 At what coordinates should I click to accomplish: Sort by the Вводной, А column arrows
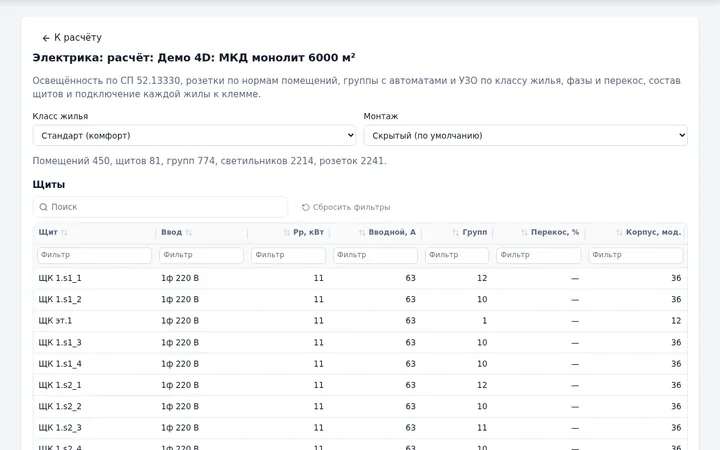pos(362,233)
